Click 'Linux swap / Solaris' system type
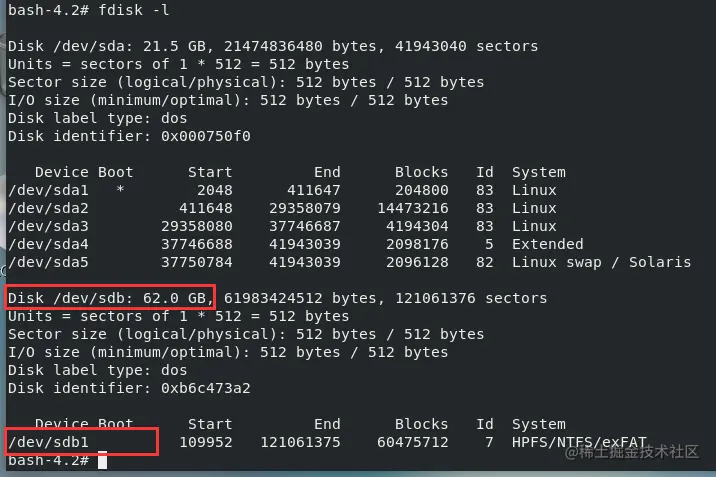The height and width of the screenshot is (477, 716). pos(601,262)
